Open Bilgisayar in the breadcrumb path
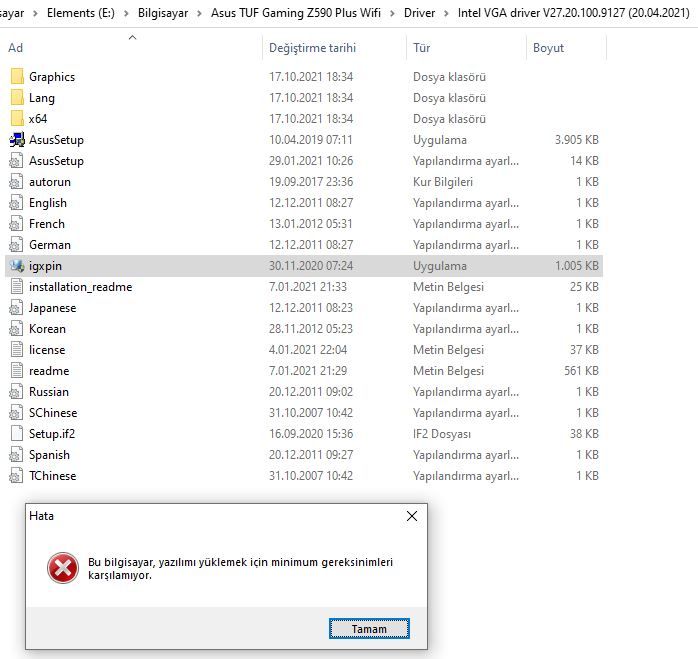Screen dimensions: 698x659 [x=163, y=13]
